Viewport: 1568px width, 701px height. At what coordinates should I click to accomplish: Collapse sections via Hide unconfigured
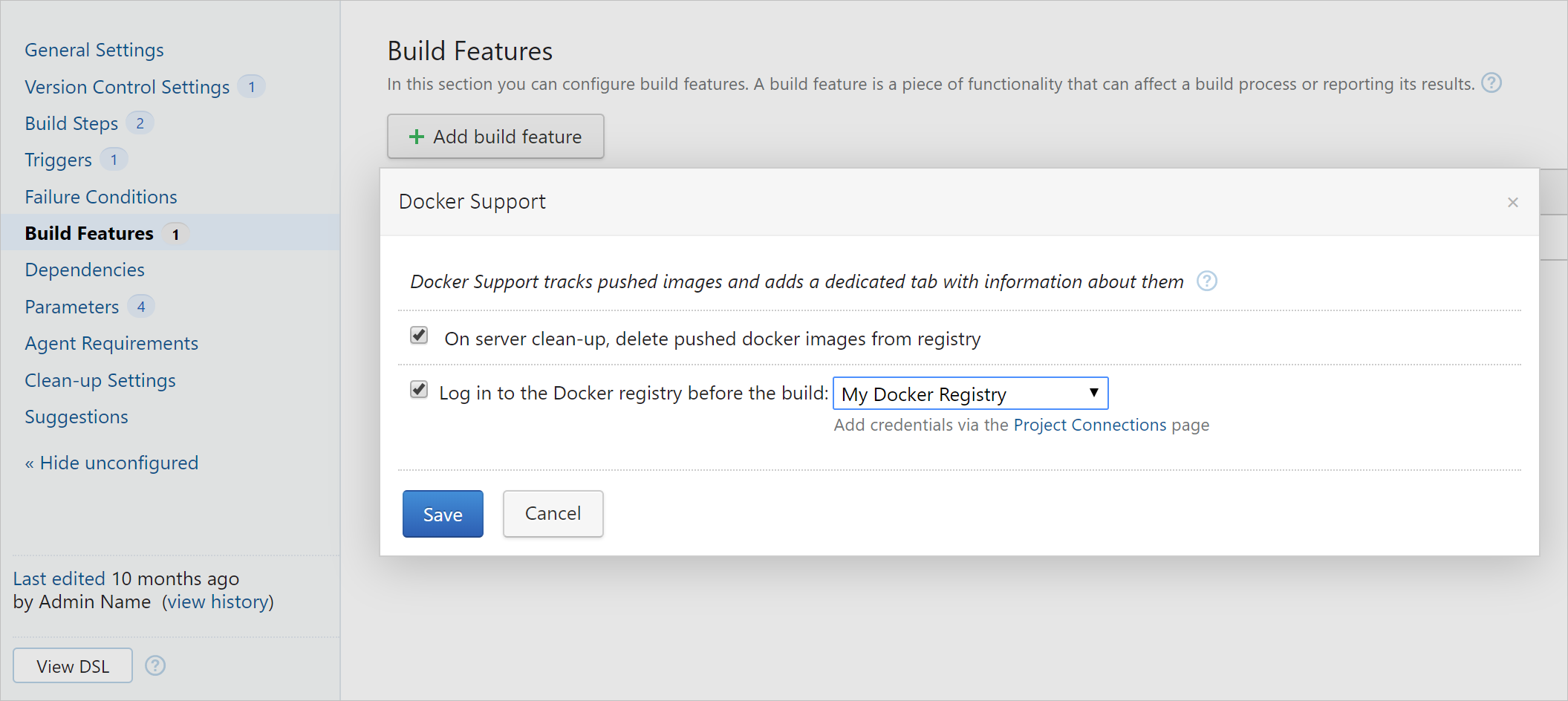tap(111, 462)
